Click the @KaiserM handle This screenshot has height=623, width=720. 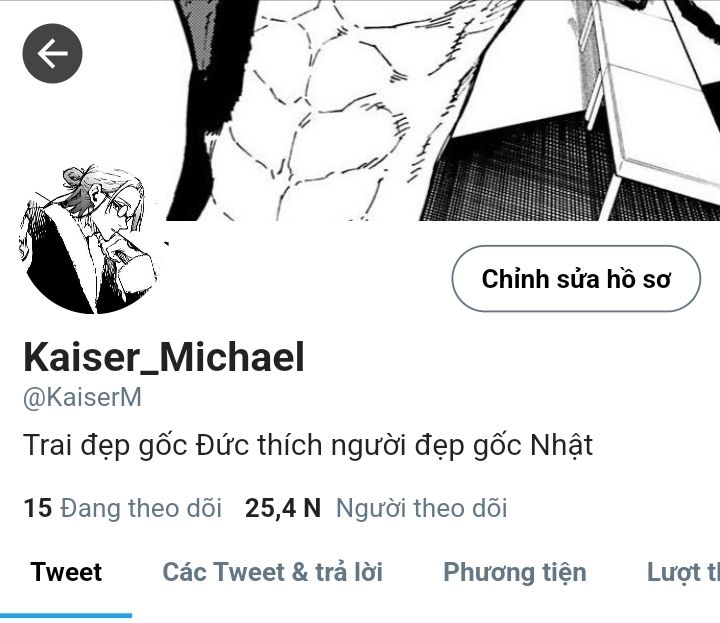[82, 398]
